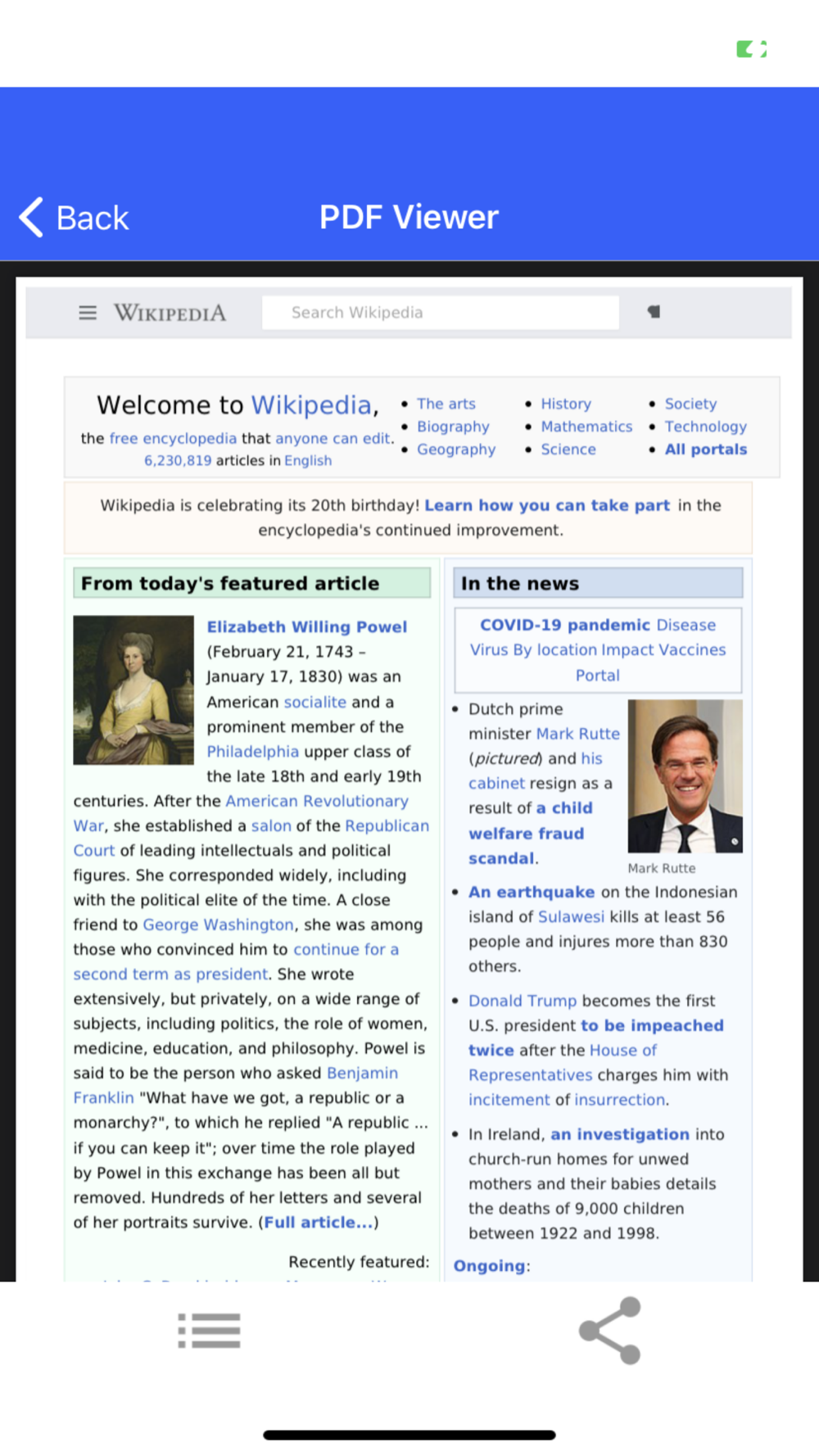Open the Mathematics portal
The height and width of the screenshot is (1456, 819).
pyautogui.click(x=586, y=427)
